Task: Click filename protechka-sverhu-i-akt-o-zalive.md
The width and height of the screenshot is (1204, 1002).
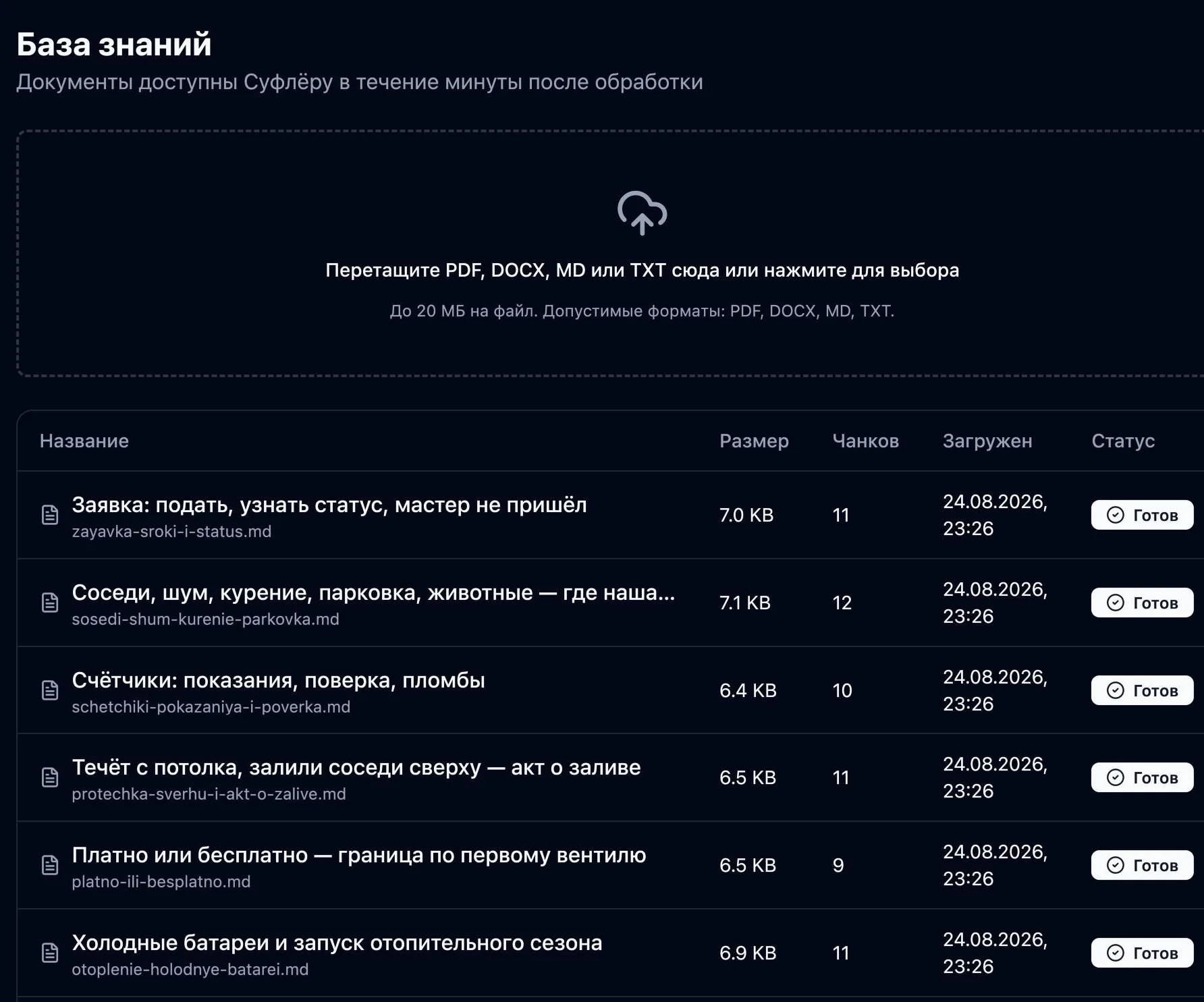Action: [209, 794]
